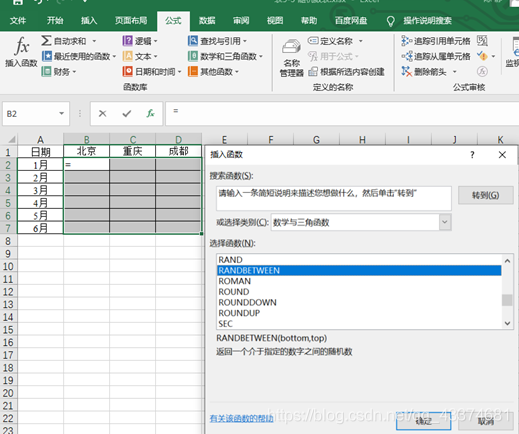The width and height of the screenshot is (519, 434).
Task: Open the 数学与三角函数 category combo box
Action: (x=361, y=222)
